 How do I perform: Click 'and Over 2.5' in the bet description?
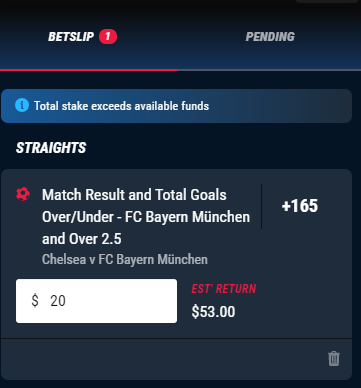point(82,239)
